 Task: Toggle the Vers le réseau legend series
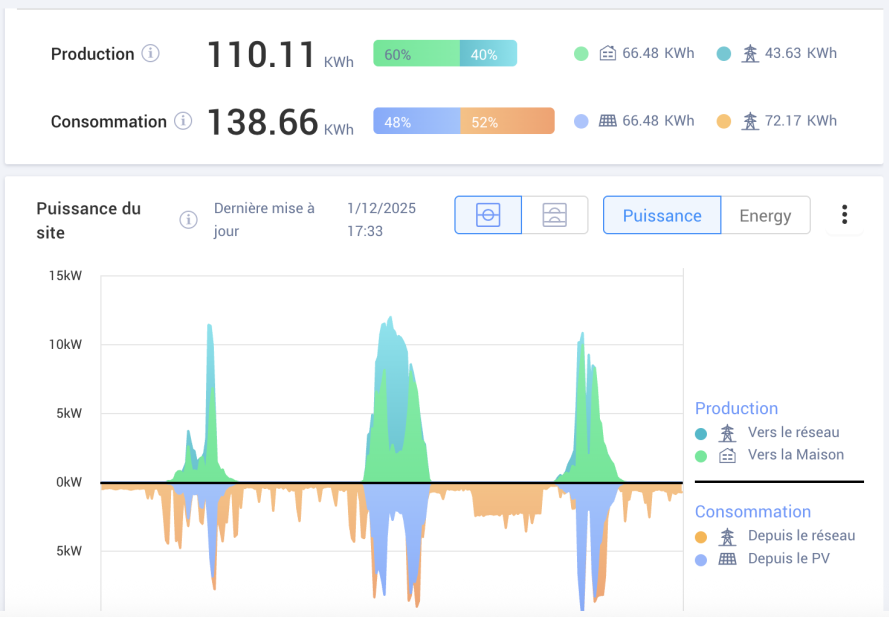coord(793,433)
